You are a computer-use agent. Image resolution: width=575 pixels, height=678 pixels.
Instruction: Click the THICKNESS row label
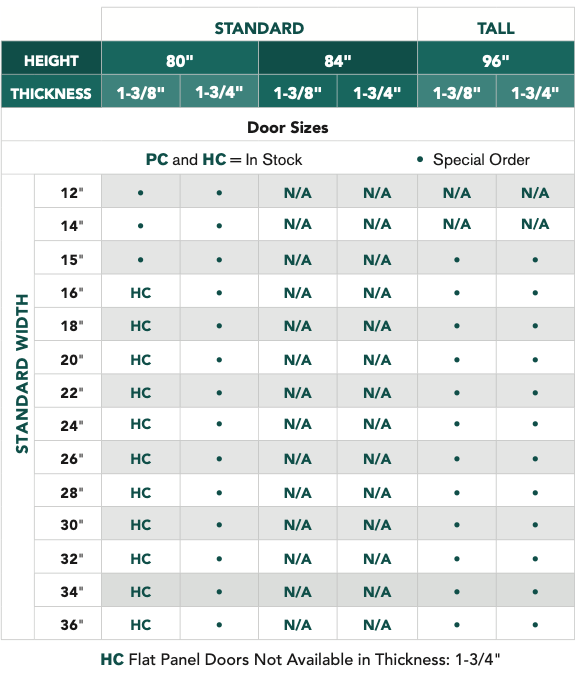point(51,93)
